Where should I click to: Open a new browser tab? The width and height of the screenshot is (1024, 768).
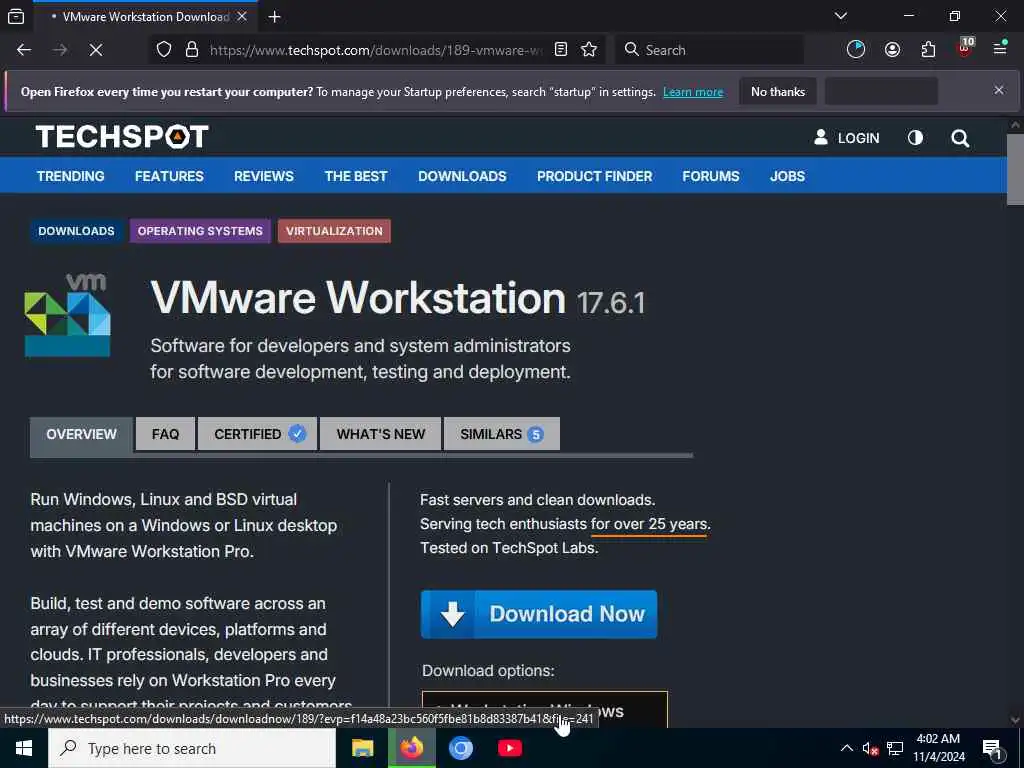275,16
